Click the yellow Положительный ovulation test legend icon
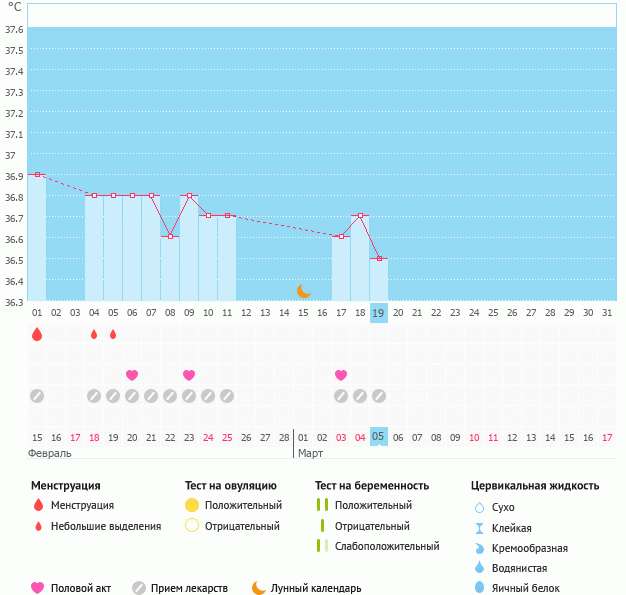The image size is (626, 595). [192, 506]
